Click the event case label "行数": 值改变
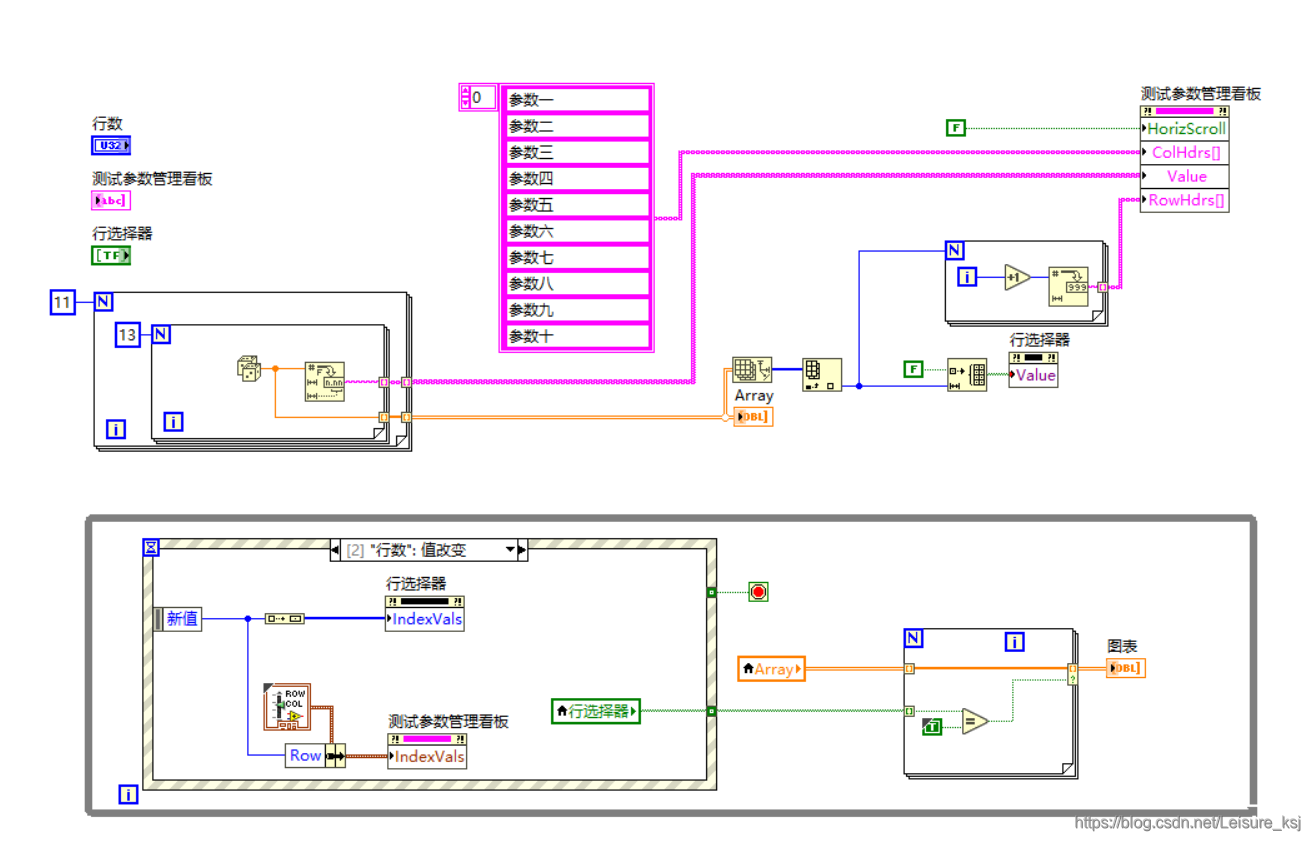Viewport: 1310px width, 841px height. tap(420, 549)
